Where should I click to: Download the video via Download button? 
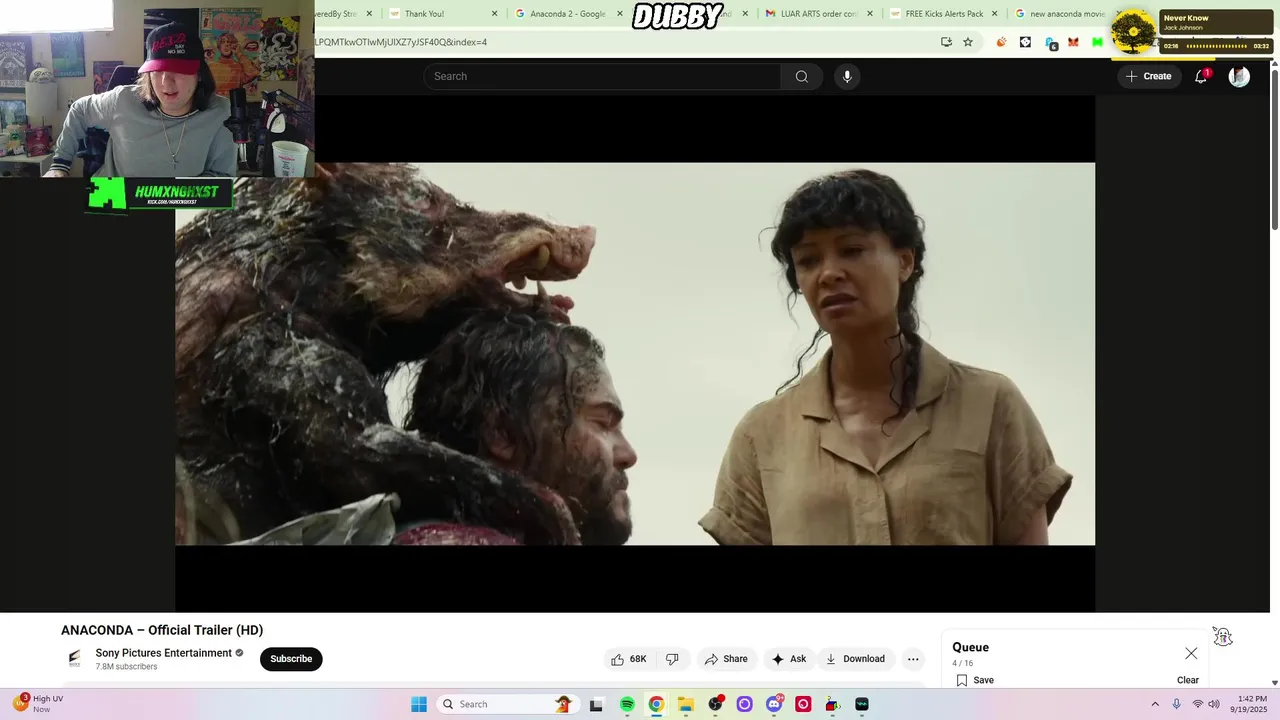855,659
